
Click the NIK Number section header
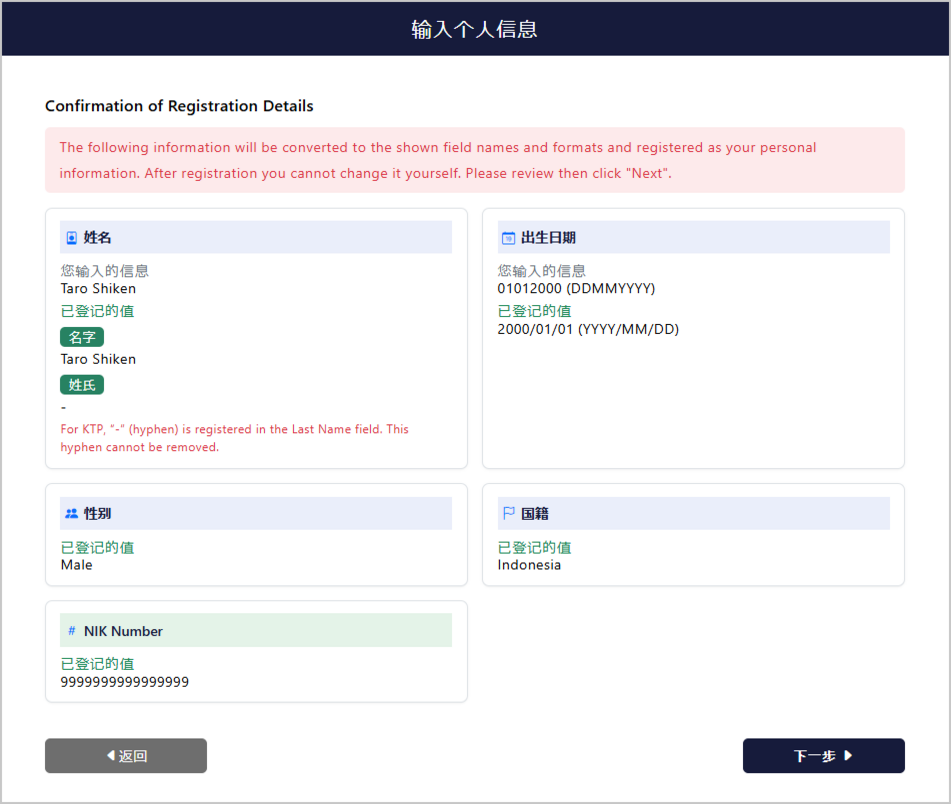pyautogui.click(x=256, y=631)
